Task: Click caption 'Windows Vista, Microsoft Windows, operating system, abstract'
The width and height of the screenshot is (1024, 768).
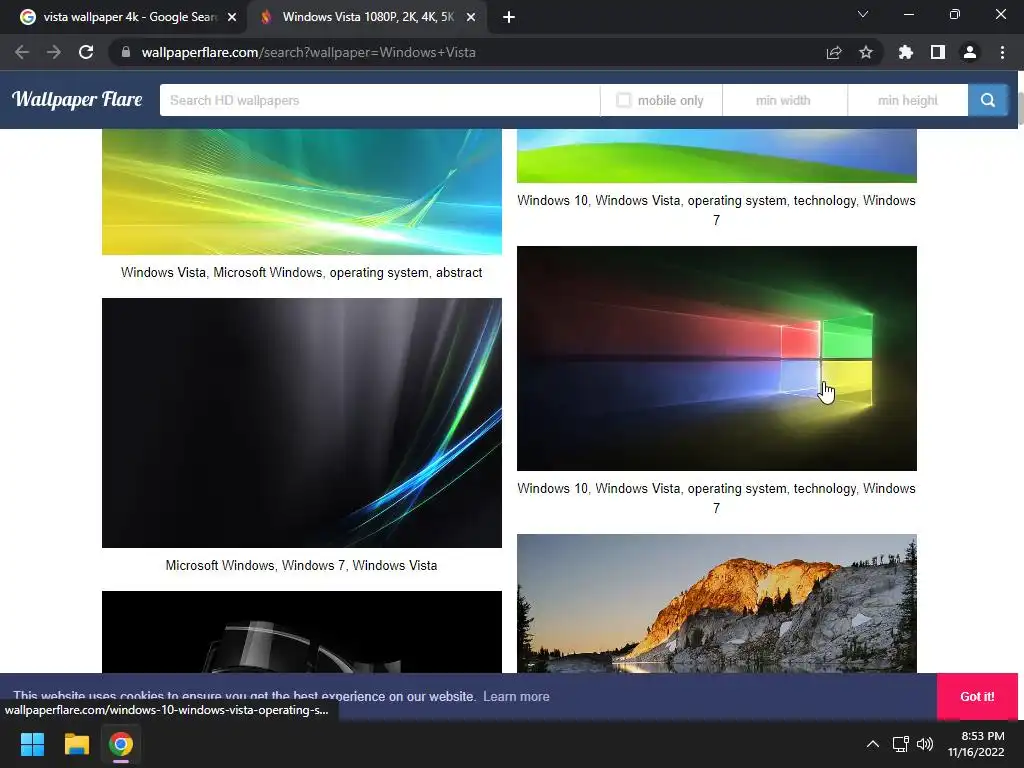Action: tap(302, 272)
